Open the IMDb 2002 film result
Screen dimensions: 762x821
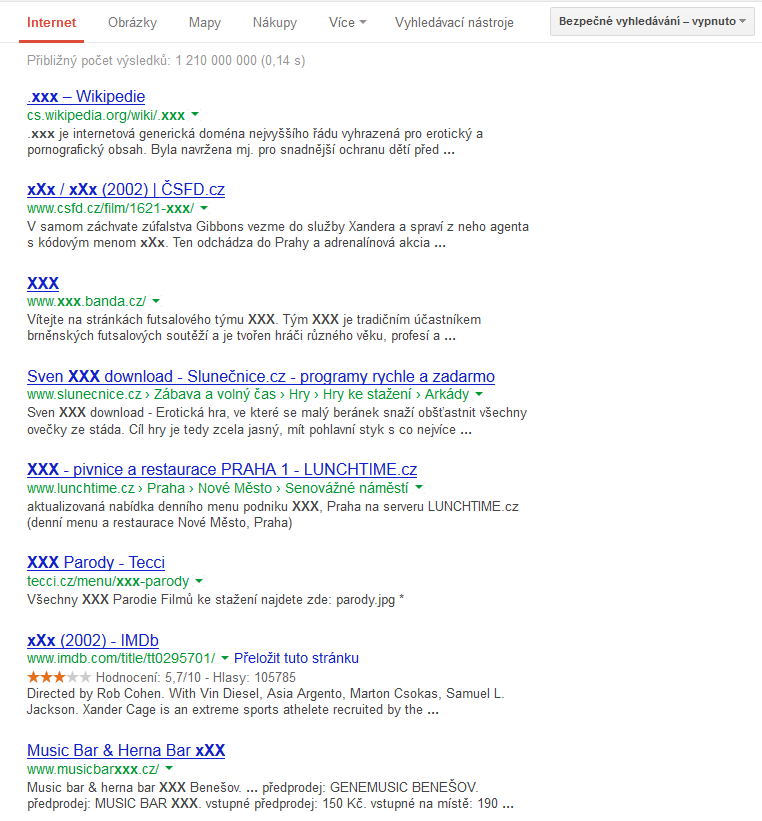pos(93,641)
